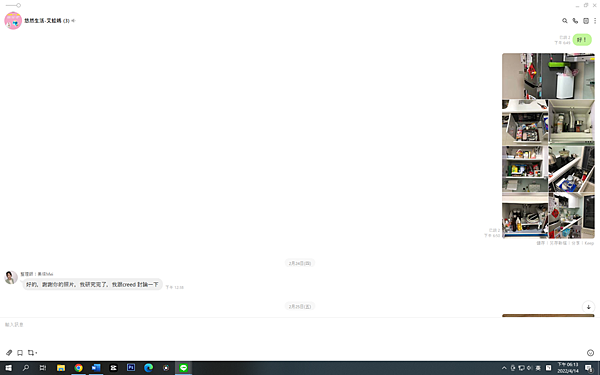Open CapCut from the taskbar
The image size is (600, 375).
(114, 368)
